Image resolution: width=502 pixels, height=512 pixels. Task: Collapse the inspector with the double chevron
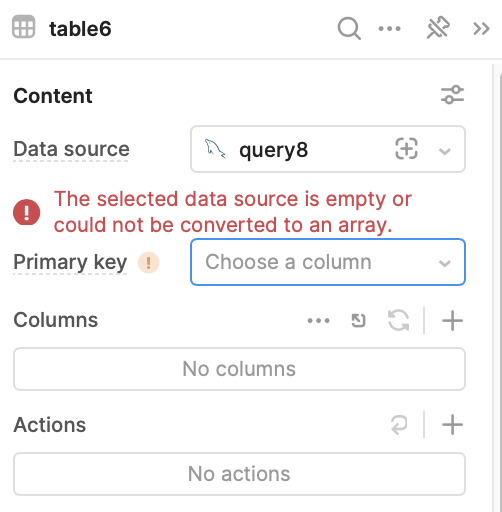[481, 29]
